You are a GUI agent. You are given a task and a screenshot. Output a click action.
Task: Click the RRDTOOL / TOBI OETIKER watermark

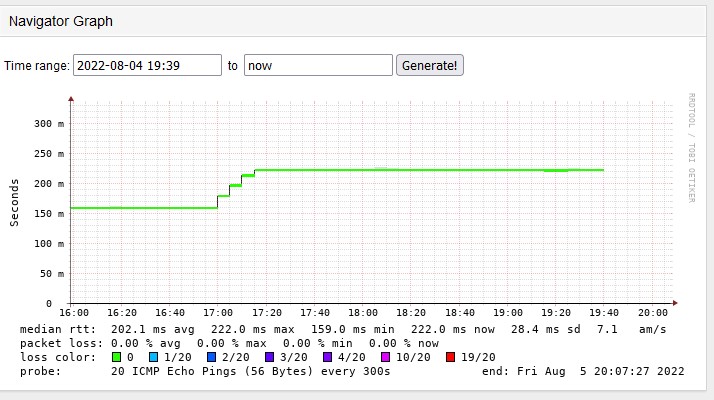pos(690,148)
